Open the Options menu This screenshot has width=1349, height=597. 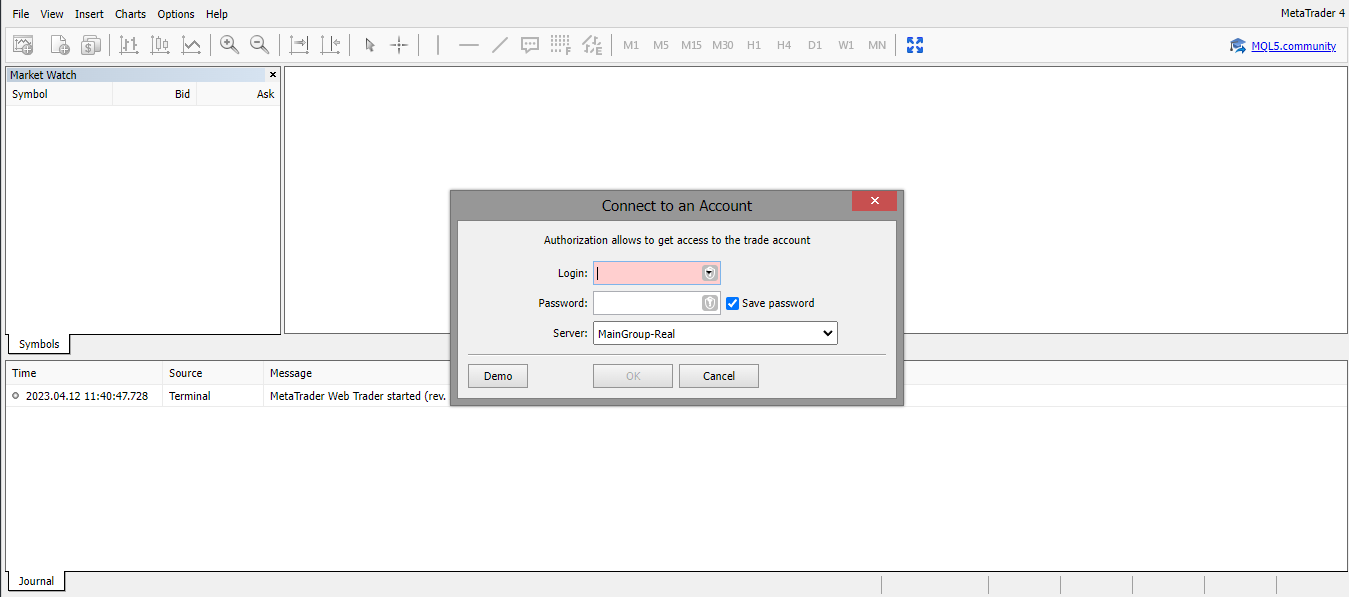click(176, 14)
